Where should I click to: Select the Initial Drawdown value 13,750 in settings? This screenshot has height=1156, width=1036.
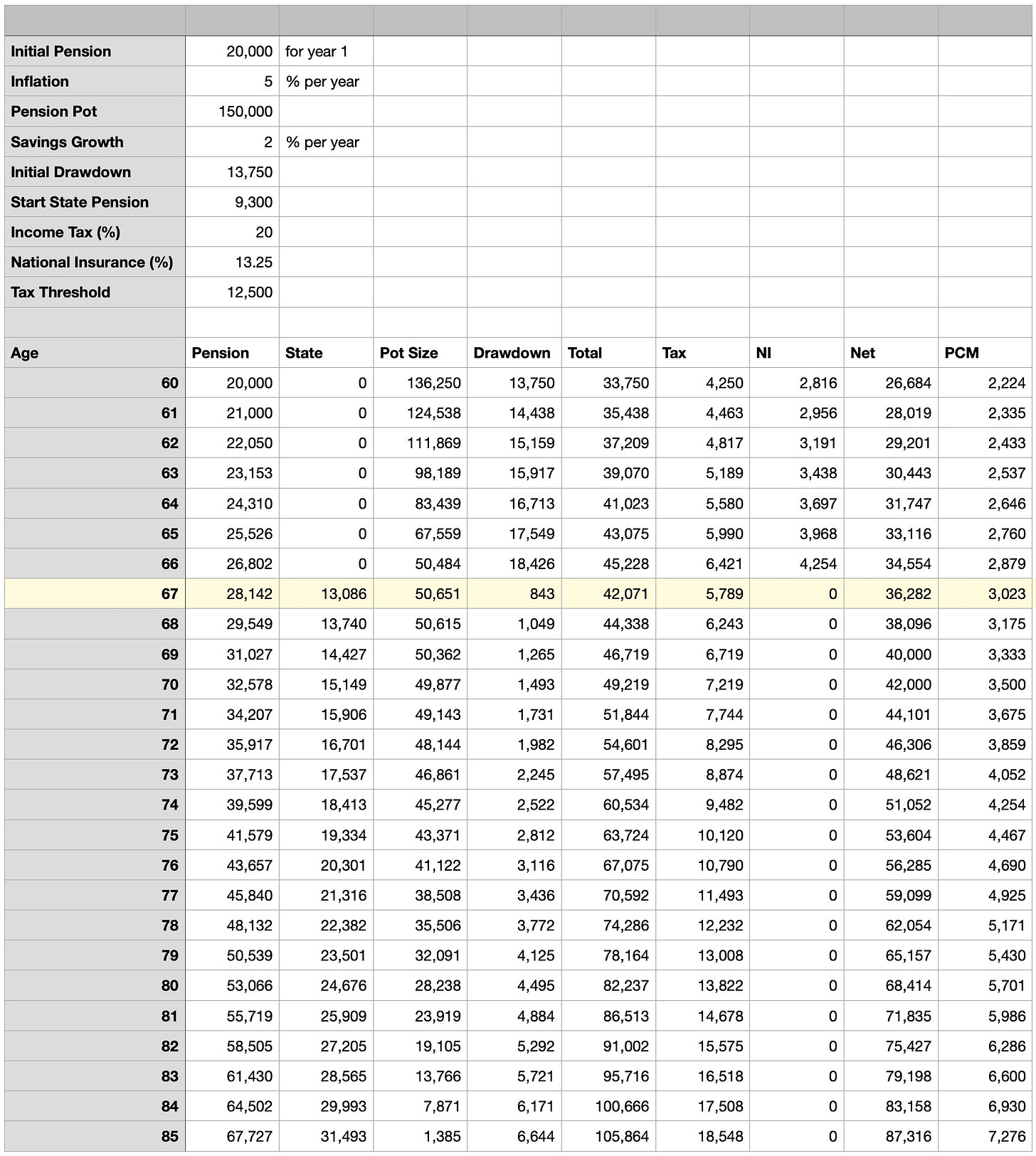232,172
